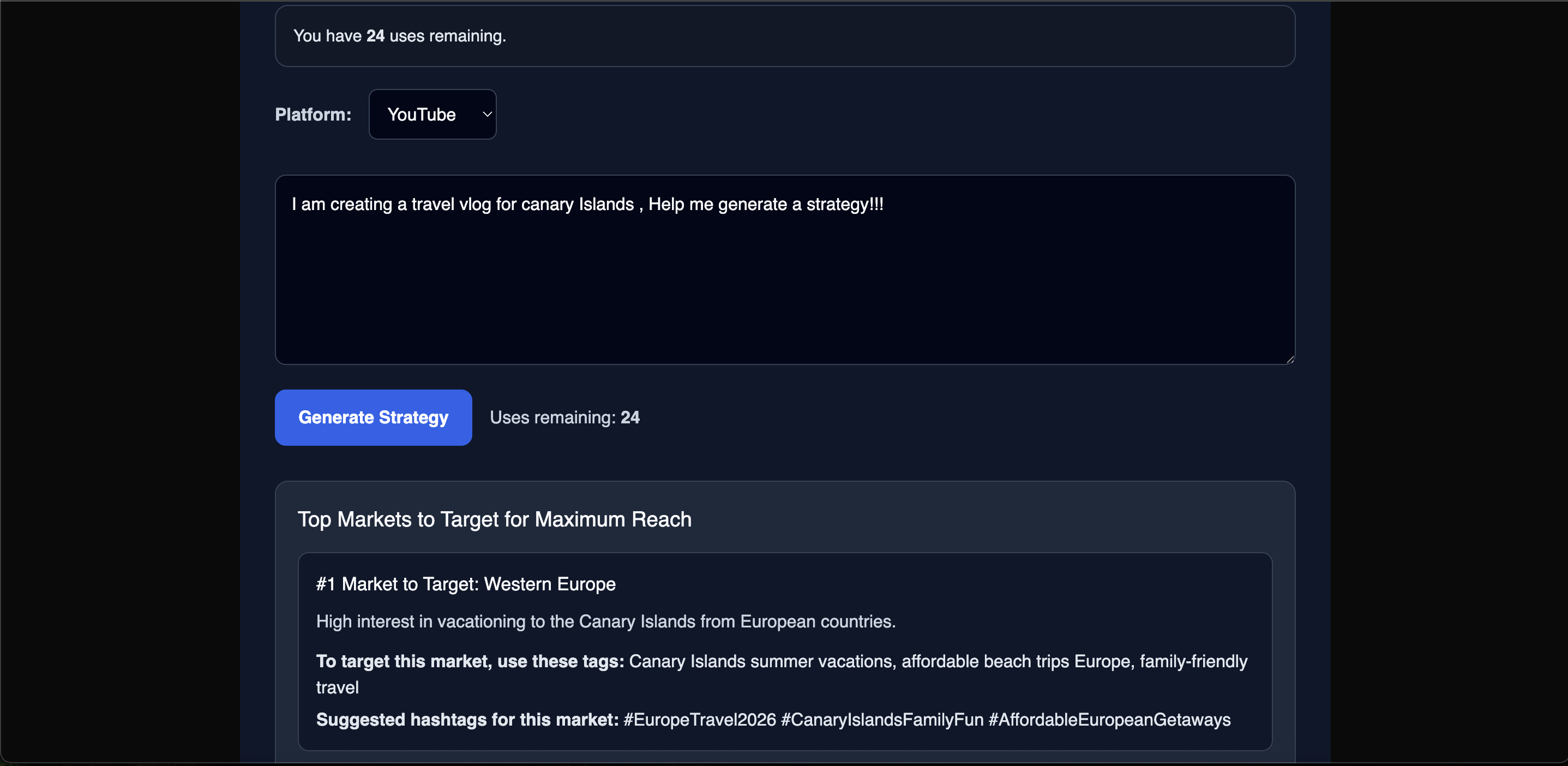Click the 'Platform:' label
Viewport: 1568px width, 766px height.
click(313, 114)
